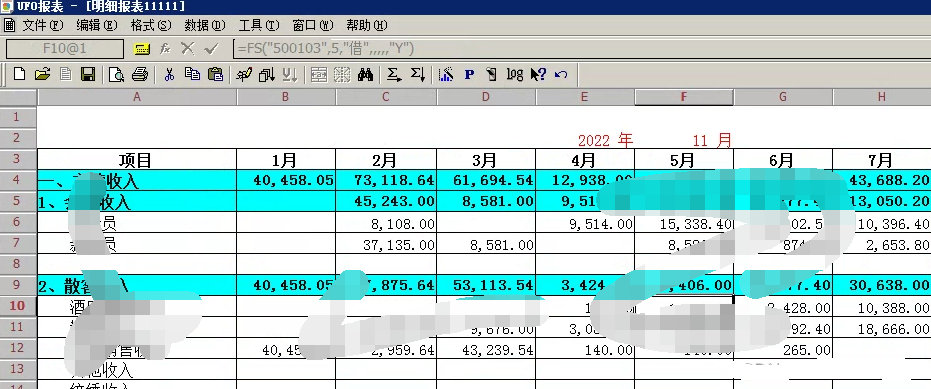Click the scroll-shaped page icon
Screen dimensions: 931x389
(491, 74)
